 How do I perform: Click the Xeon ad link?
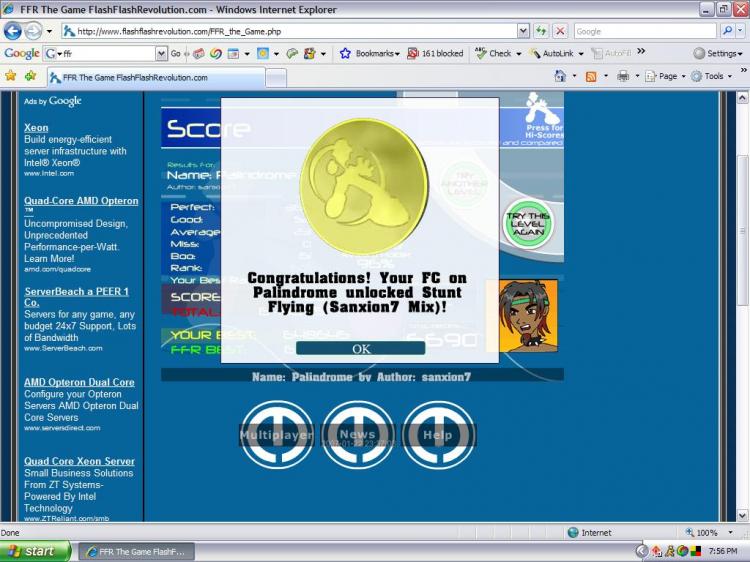click(x=36, y=128)
